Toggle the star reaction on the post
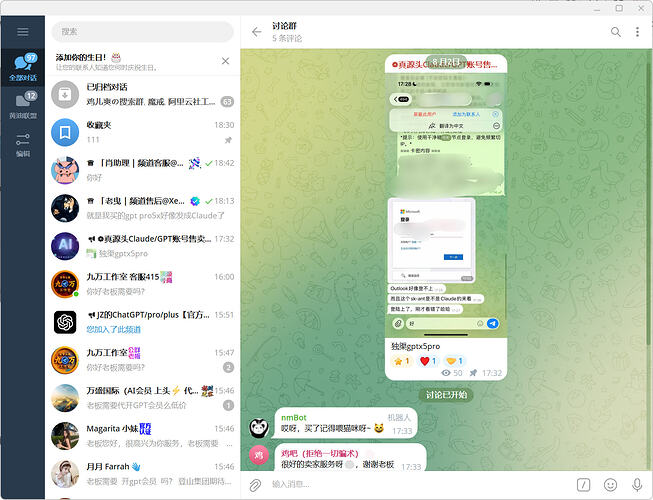653x500 pixels. coord(401,361)
